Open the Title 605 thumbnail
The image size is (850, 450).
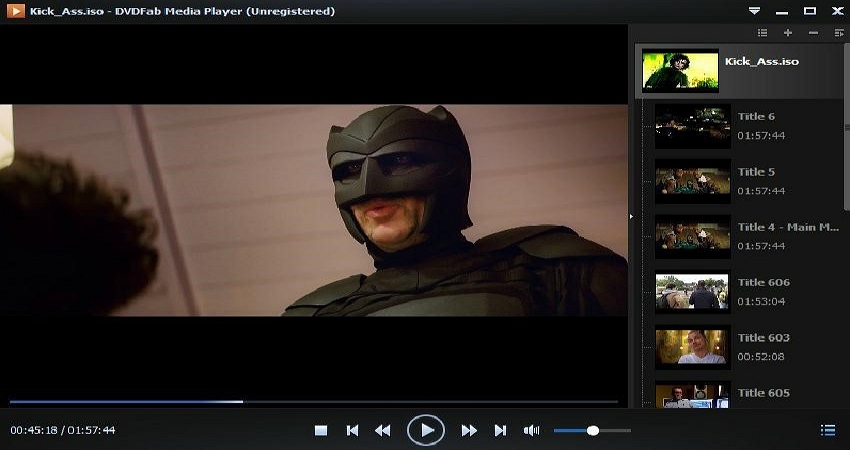[692, 395]
